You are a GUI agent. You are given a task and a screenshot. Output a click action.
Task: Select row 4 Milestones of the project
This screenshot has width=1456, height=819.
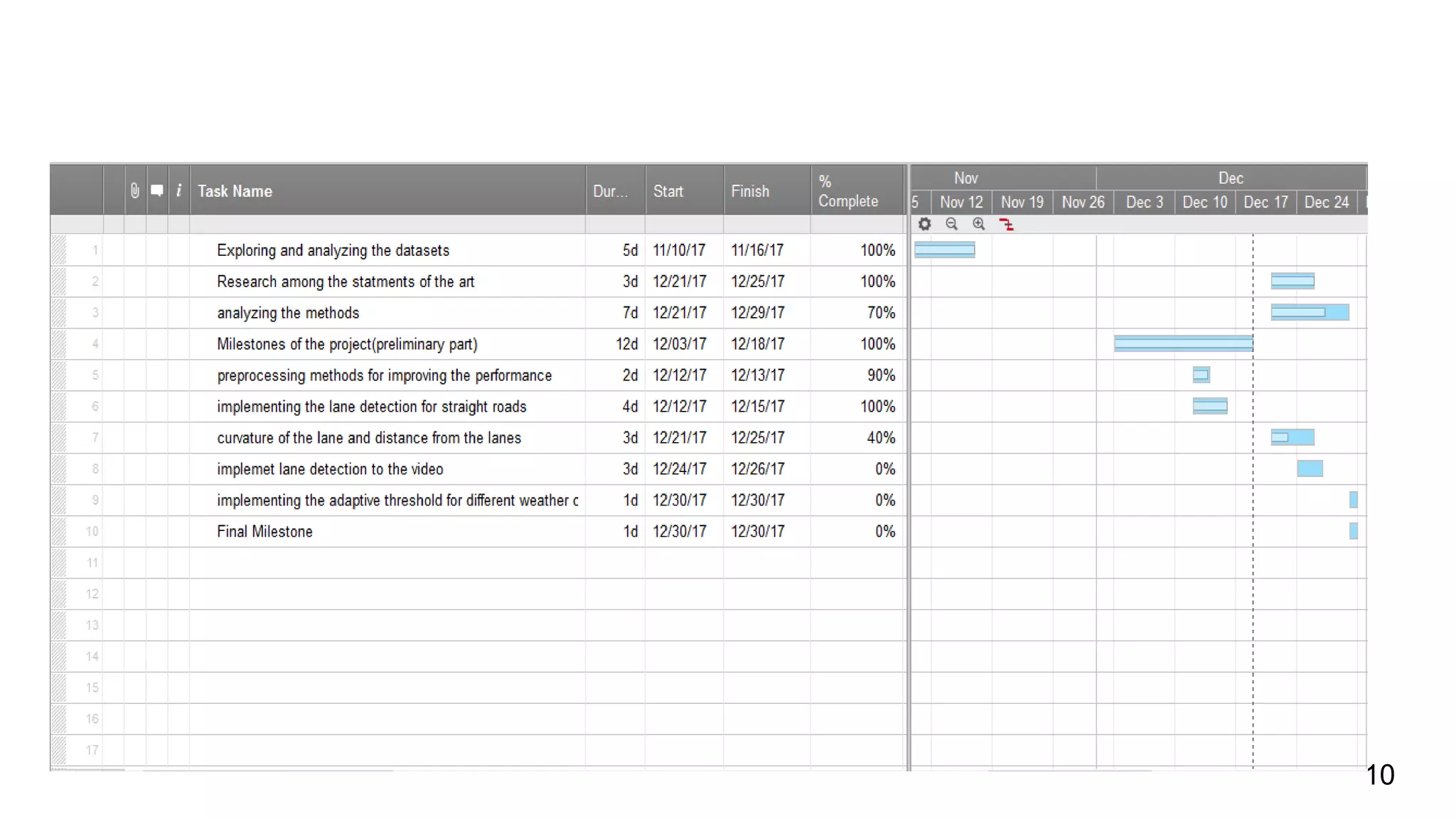(347, 344)
